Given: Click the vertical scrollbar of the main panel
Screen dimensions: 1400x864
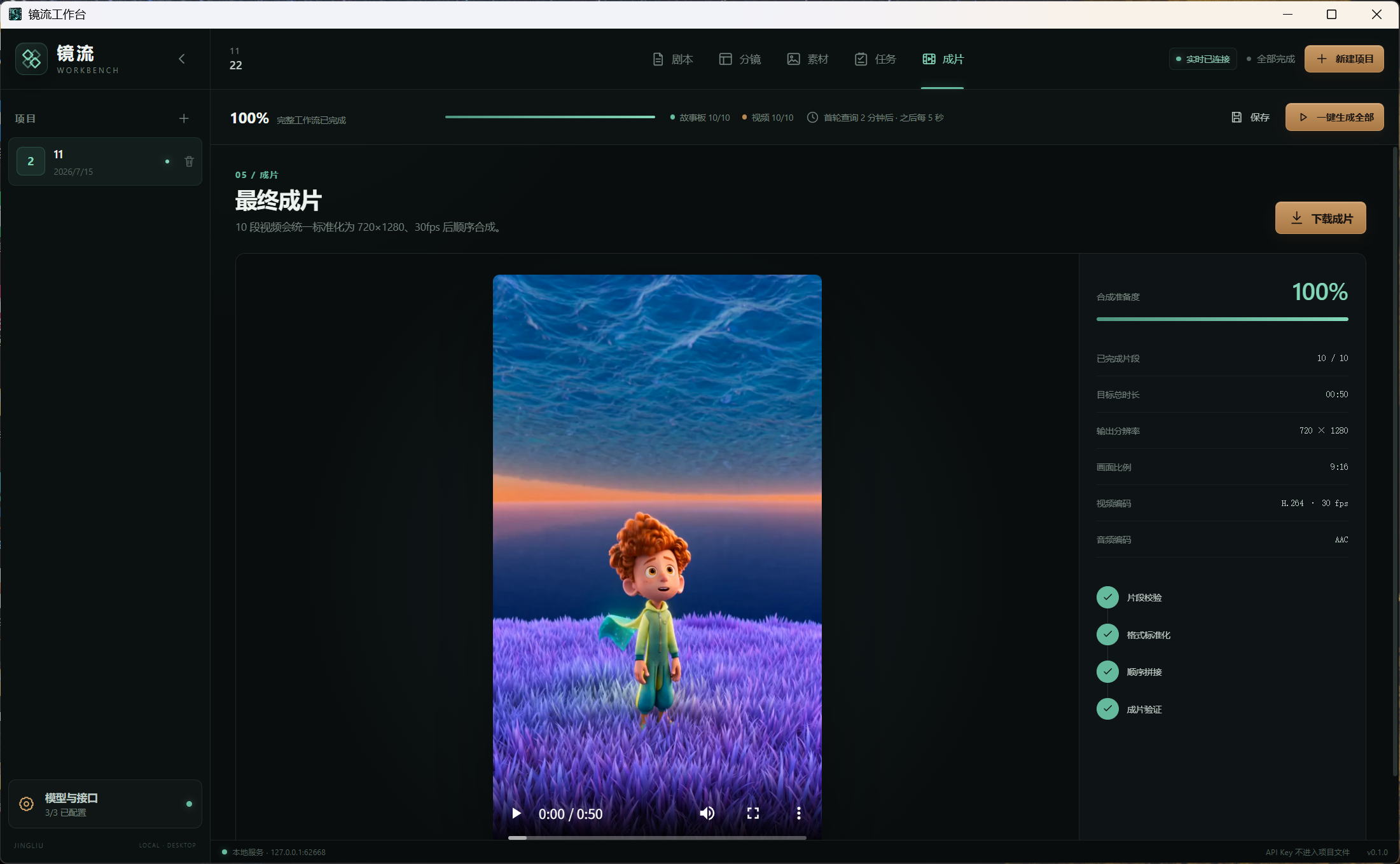Looking at the screenshot, I should point(1395,461).
